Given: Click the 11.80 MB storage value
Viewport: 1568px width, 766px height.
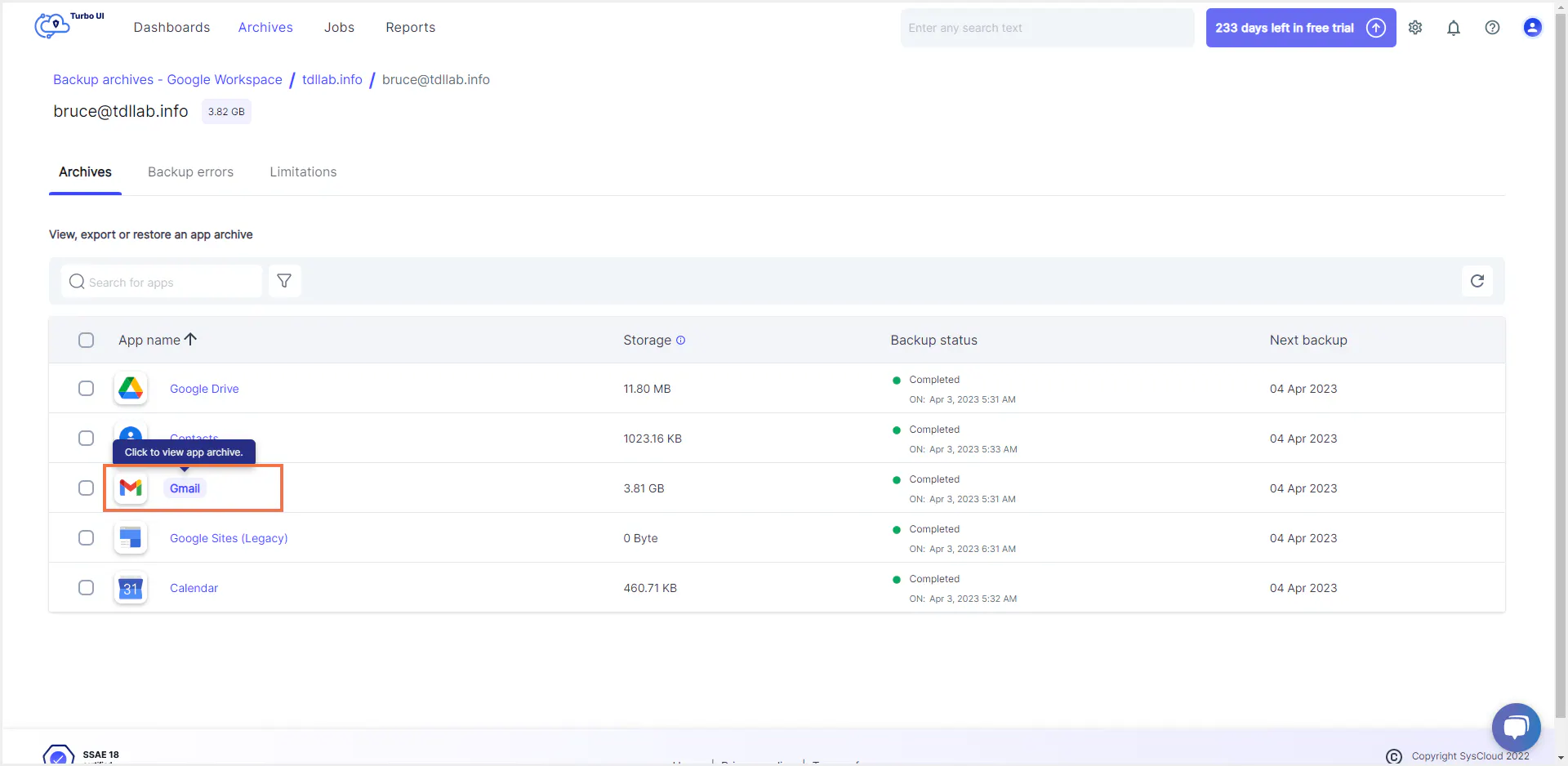Looking at the screenshot, I should 647,389.
